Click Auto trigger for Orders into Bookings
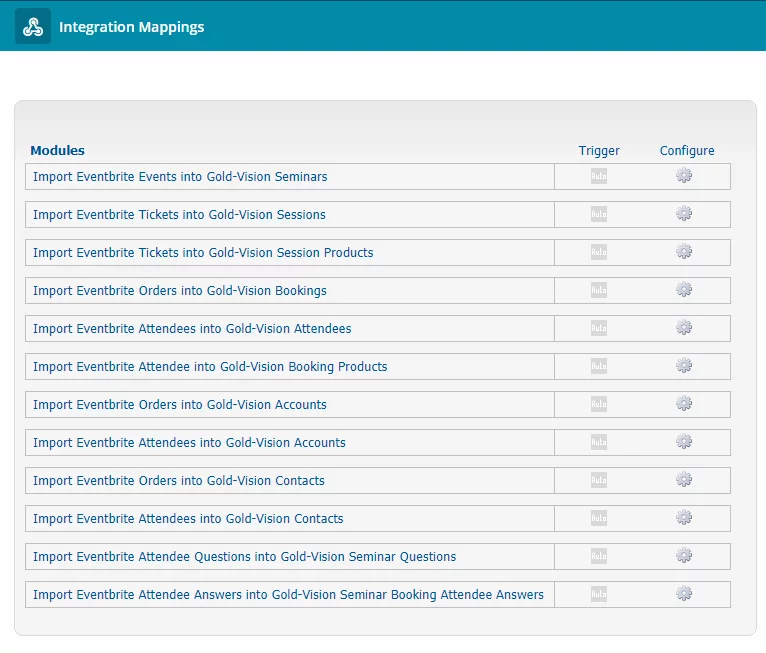Image resolution: width=766 pixels, height=653 pixels. [599, 291]
